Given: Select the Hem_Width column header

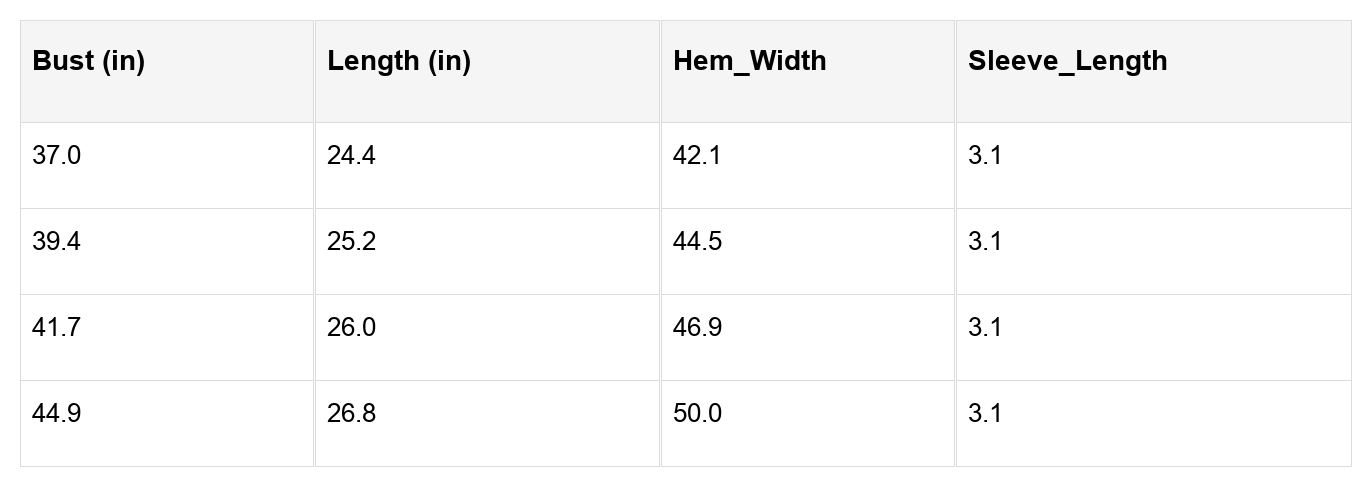Looking at the screenshot, I should click(x=749, y=61).
